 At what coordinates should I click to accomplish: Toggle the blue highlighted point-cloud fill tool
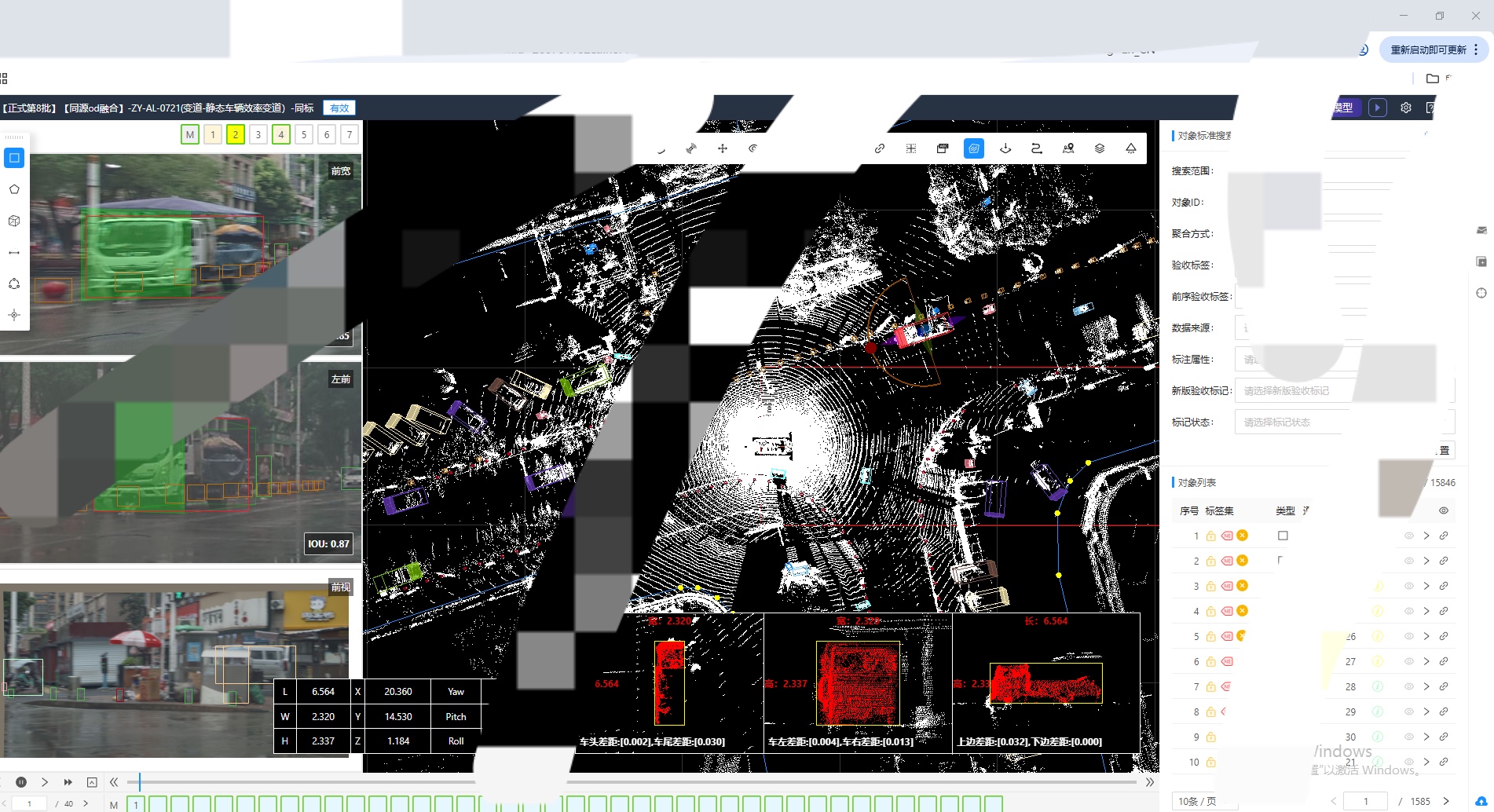coord(974,148)
